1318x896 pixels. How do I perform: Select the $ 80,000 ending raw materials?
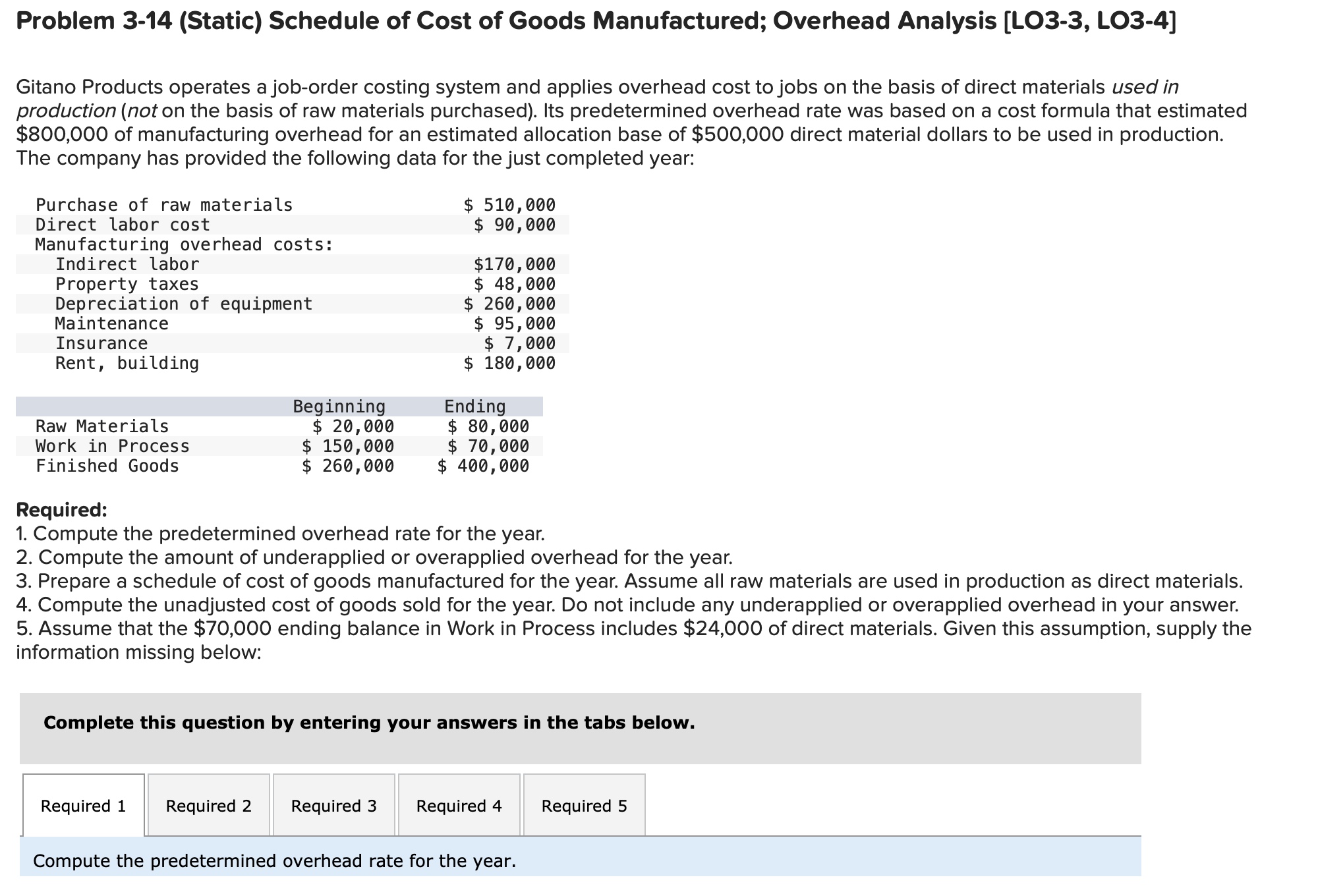(x=488, y=426)
